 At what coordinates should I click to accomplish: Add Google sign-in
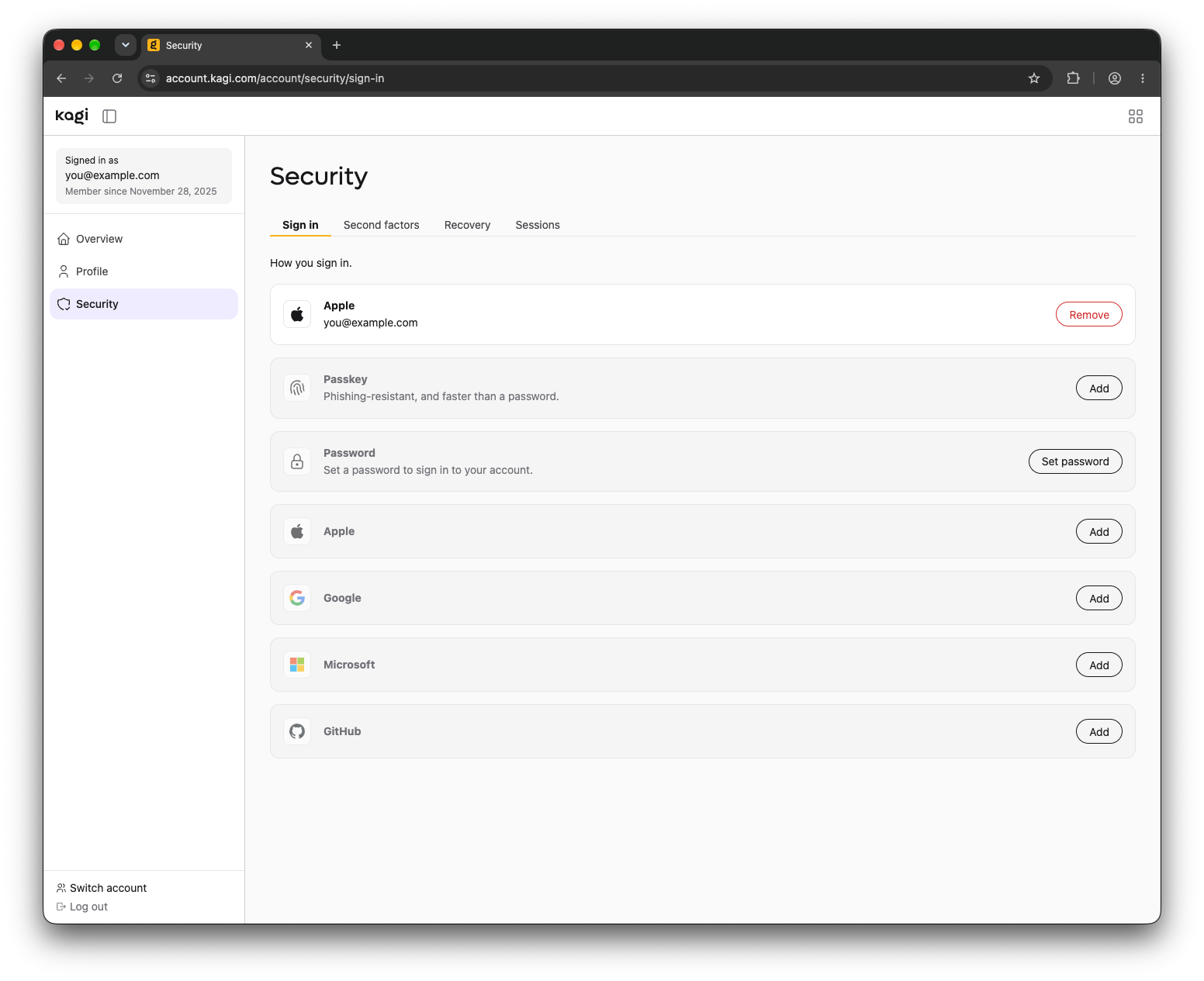point(1098,599)
